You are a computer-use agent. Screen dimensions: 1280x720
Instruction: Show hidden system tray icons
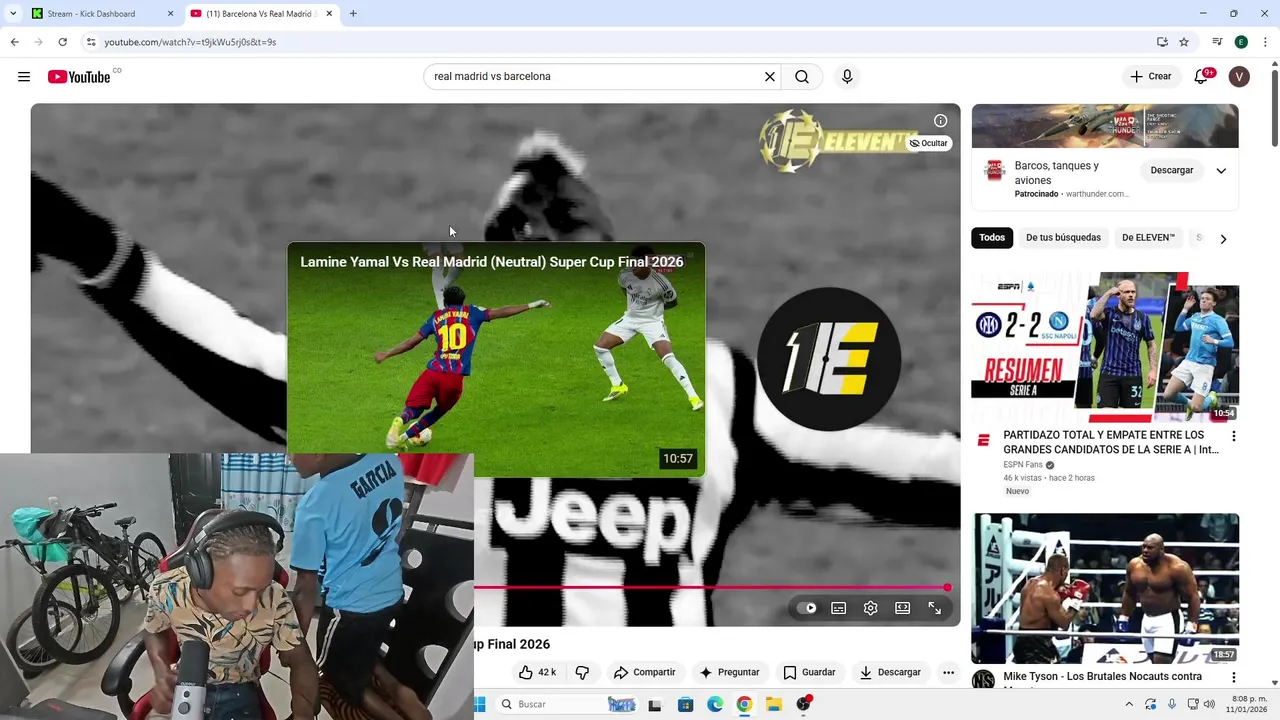pyautogui.click(x=1129, y=705)
